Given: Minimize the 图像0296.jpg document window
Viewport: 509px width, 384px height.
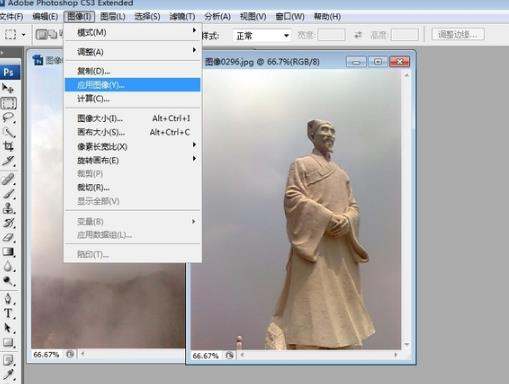Looking at the screenshot, I should pyautogui.click(x=356, y=62).
